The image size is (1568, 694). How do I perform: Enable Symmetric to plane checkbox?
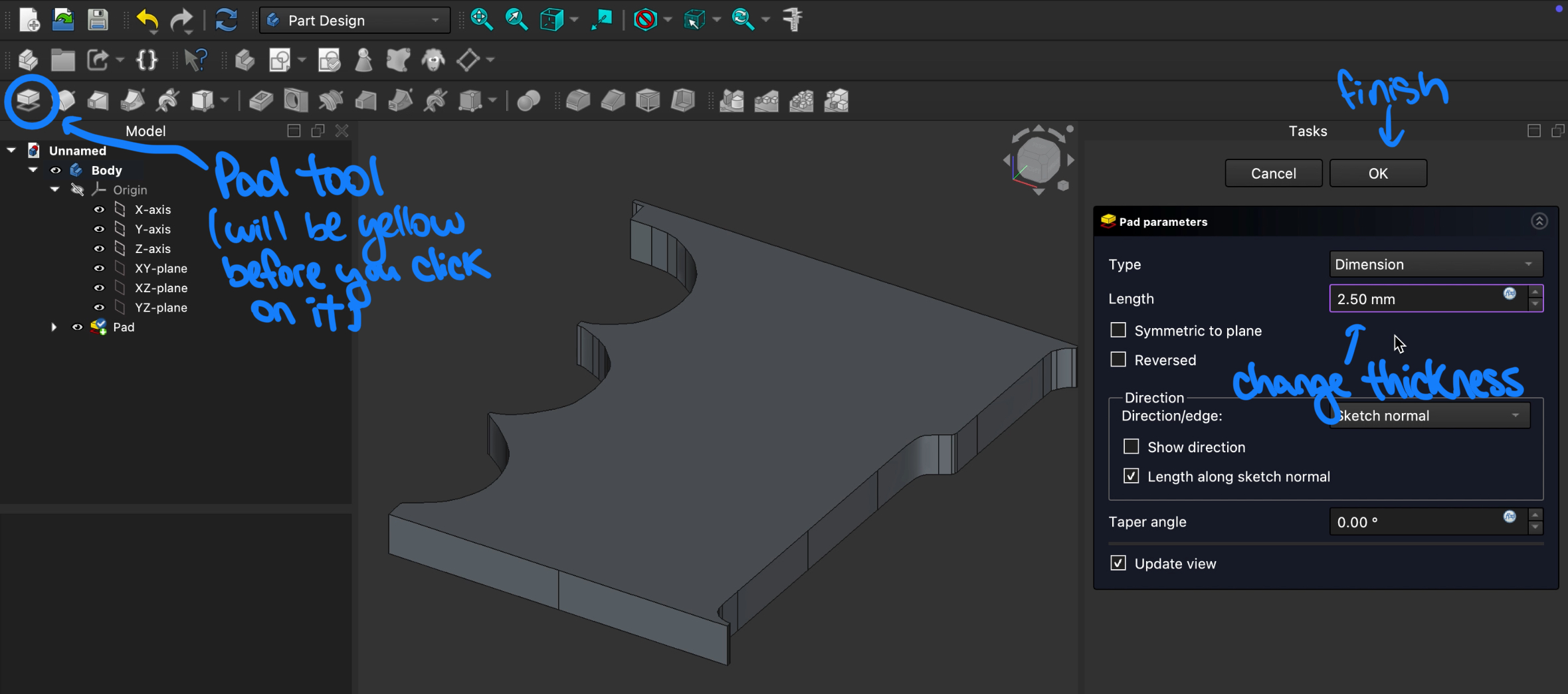[1118, 330]
